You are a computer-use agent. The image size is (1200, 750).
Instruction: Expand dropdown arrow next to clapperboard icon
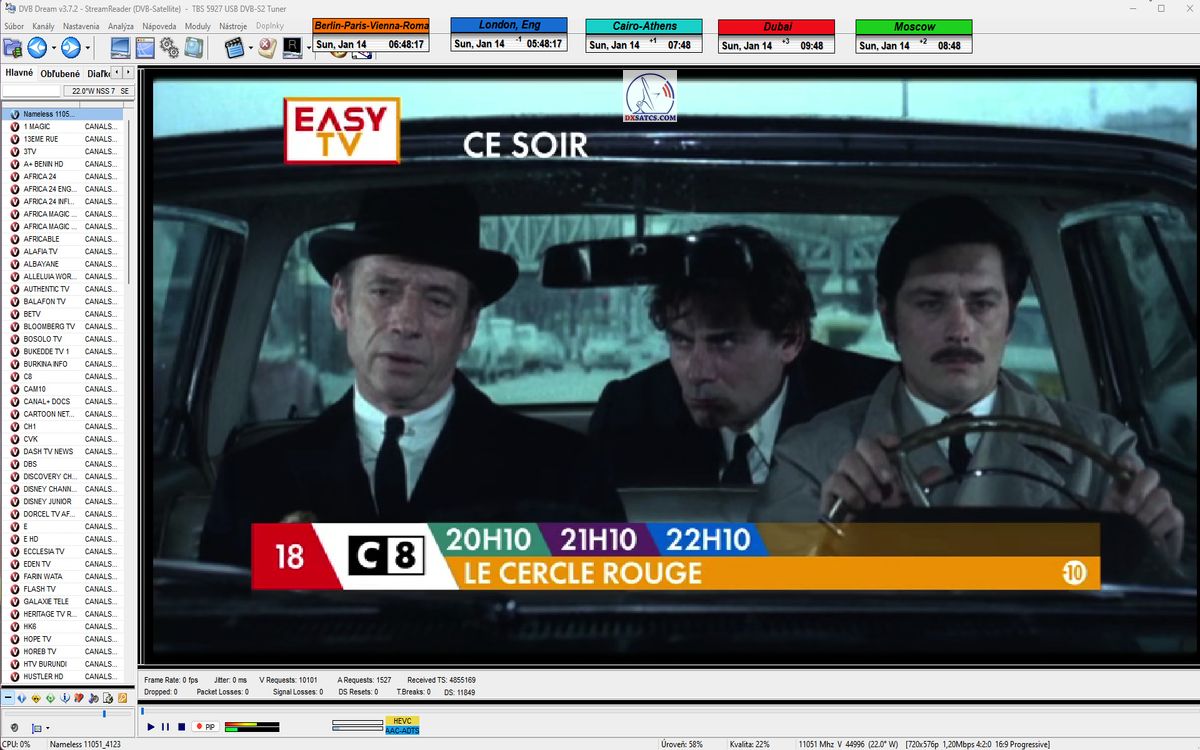click(x=250, y=48)
